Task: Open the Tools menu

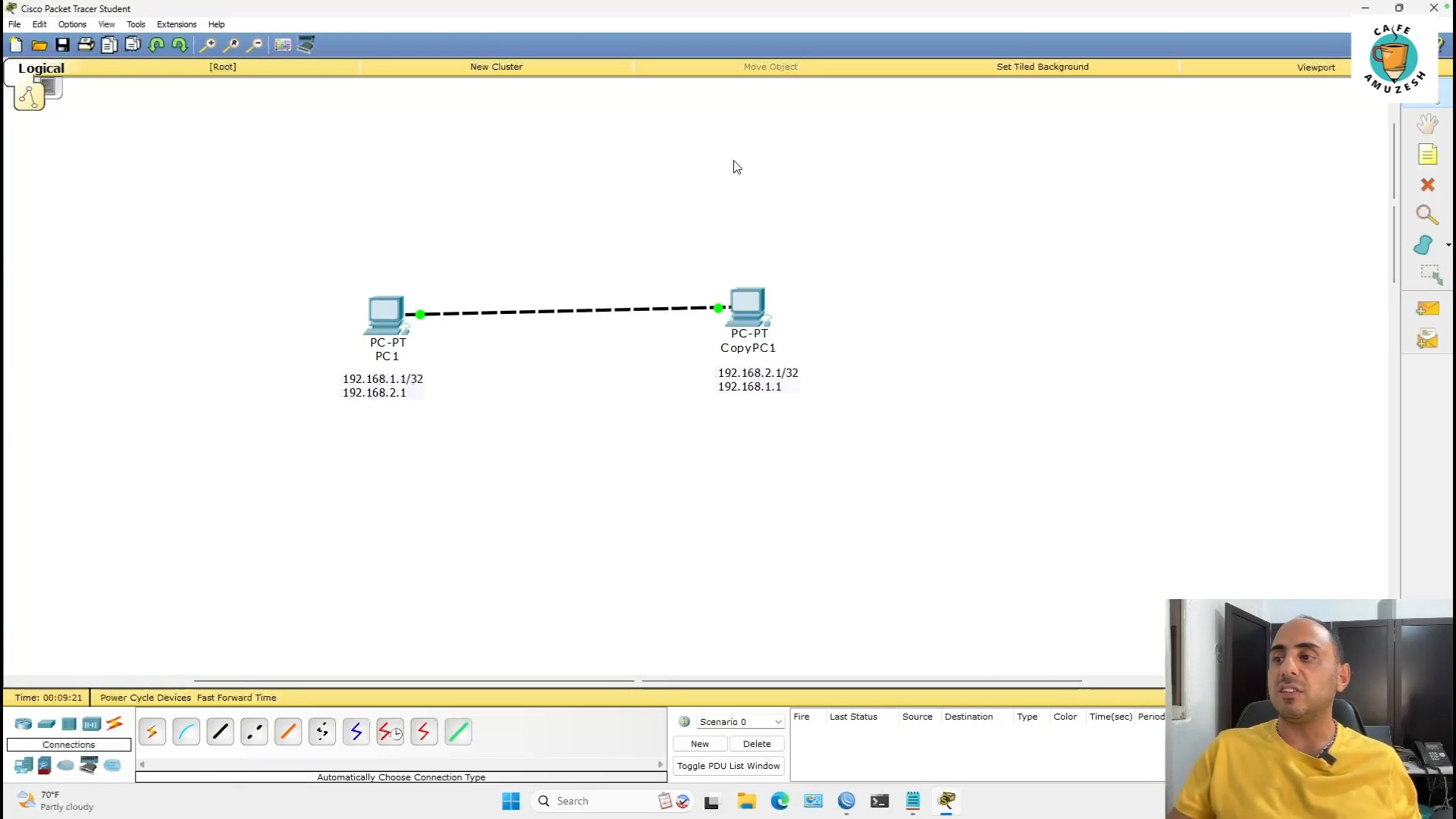Action: coord(136,24)
